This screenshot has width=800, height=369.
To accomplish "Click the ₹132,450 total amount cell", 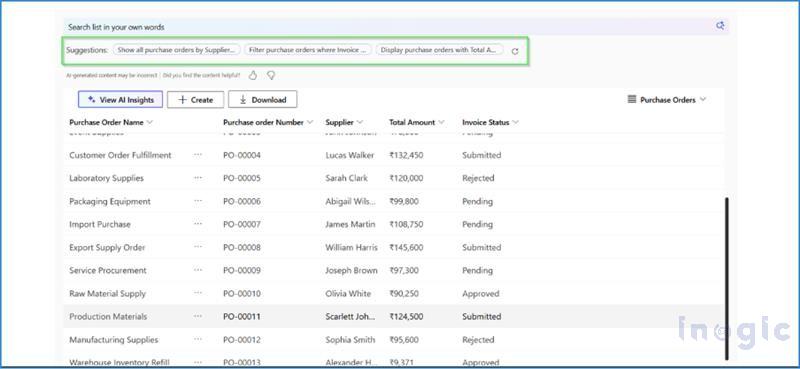I will click(x=406, y=155).
